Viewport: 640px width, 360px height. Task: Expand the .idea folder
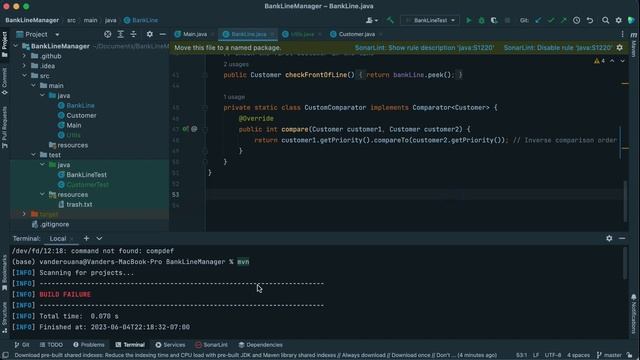click(x=24, y=66)
